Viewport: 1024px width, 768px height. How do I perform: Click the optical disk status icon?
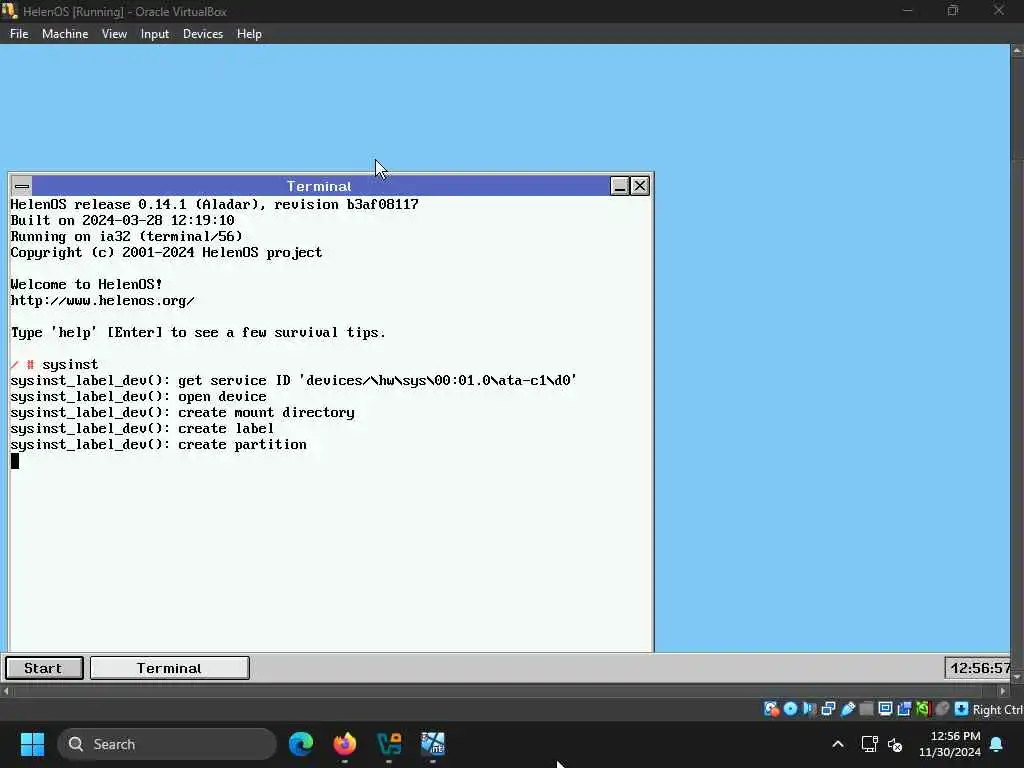pyautogui.click(x=790, y=709)
